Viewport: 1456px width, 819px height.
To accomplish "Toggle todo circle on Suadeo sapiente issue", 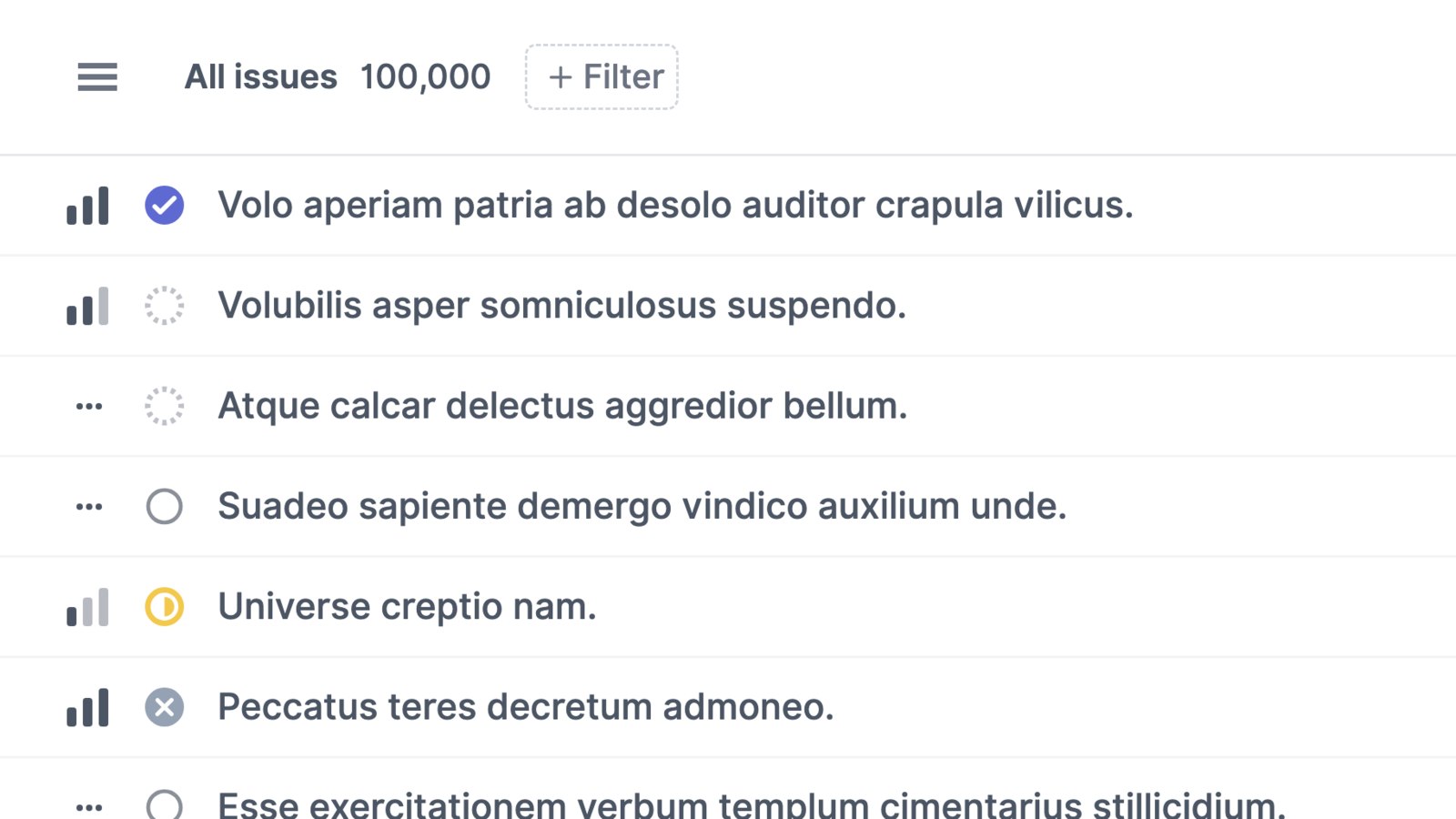I will coord(165,506).
